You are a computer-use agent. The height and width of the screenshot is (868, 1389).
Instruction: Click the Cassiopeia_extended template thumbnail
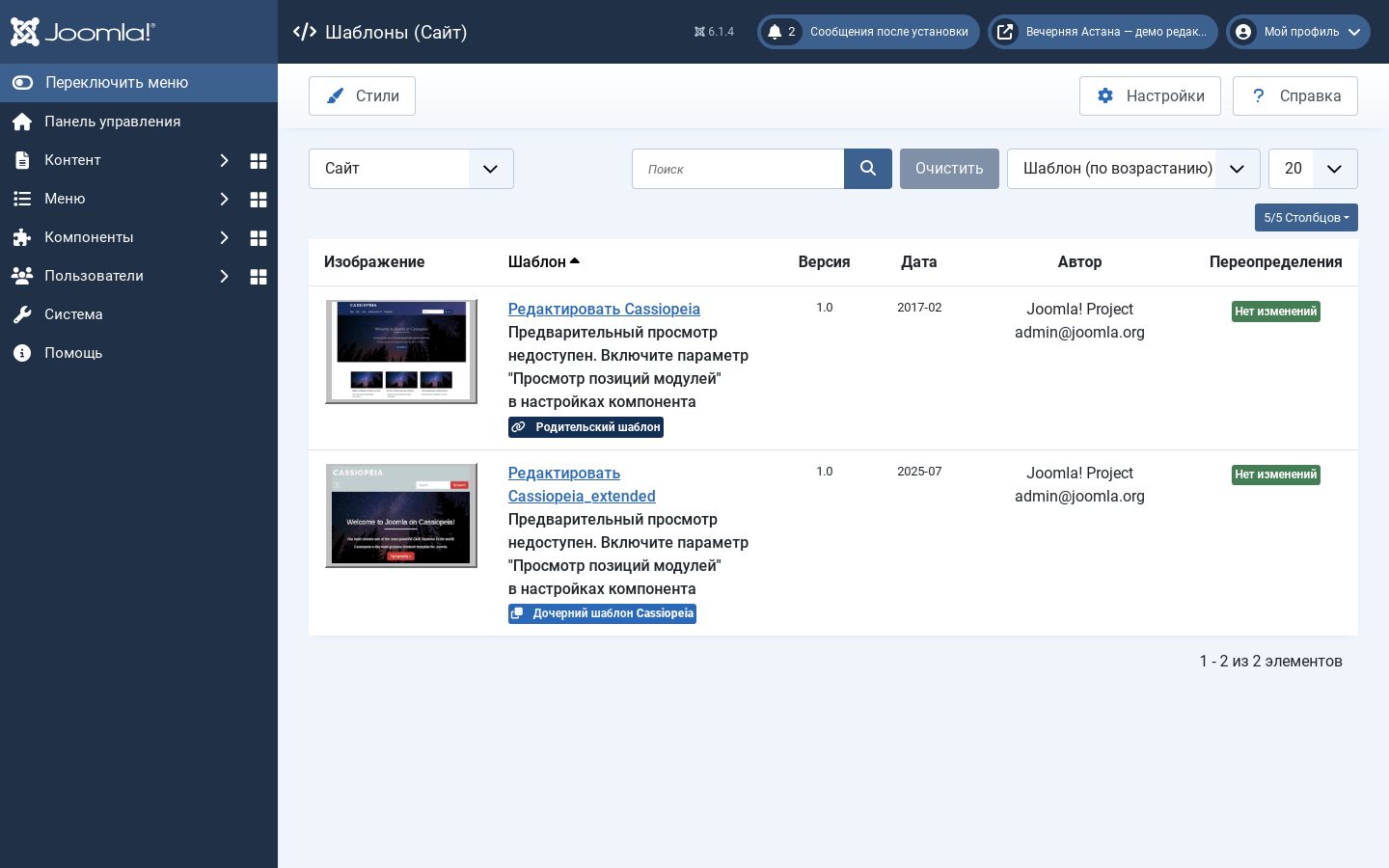(401, 515)
